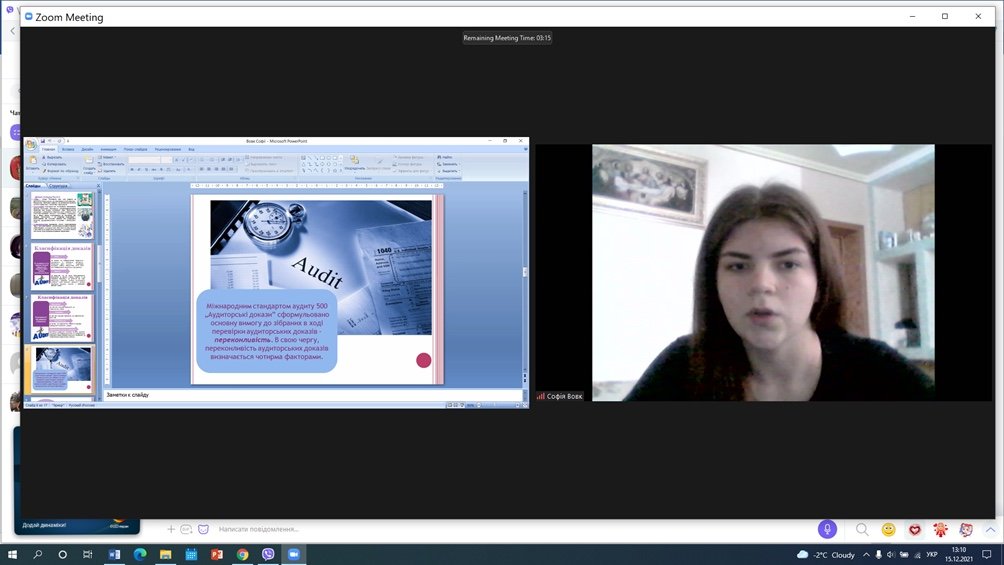Open system tray volume icon

click(x=891, y=555)
